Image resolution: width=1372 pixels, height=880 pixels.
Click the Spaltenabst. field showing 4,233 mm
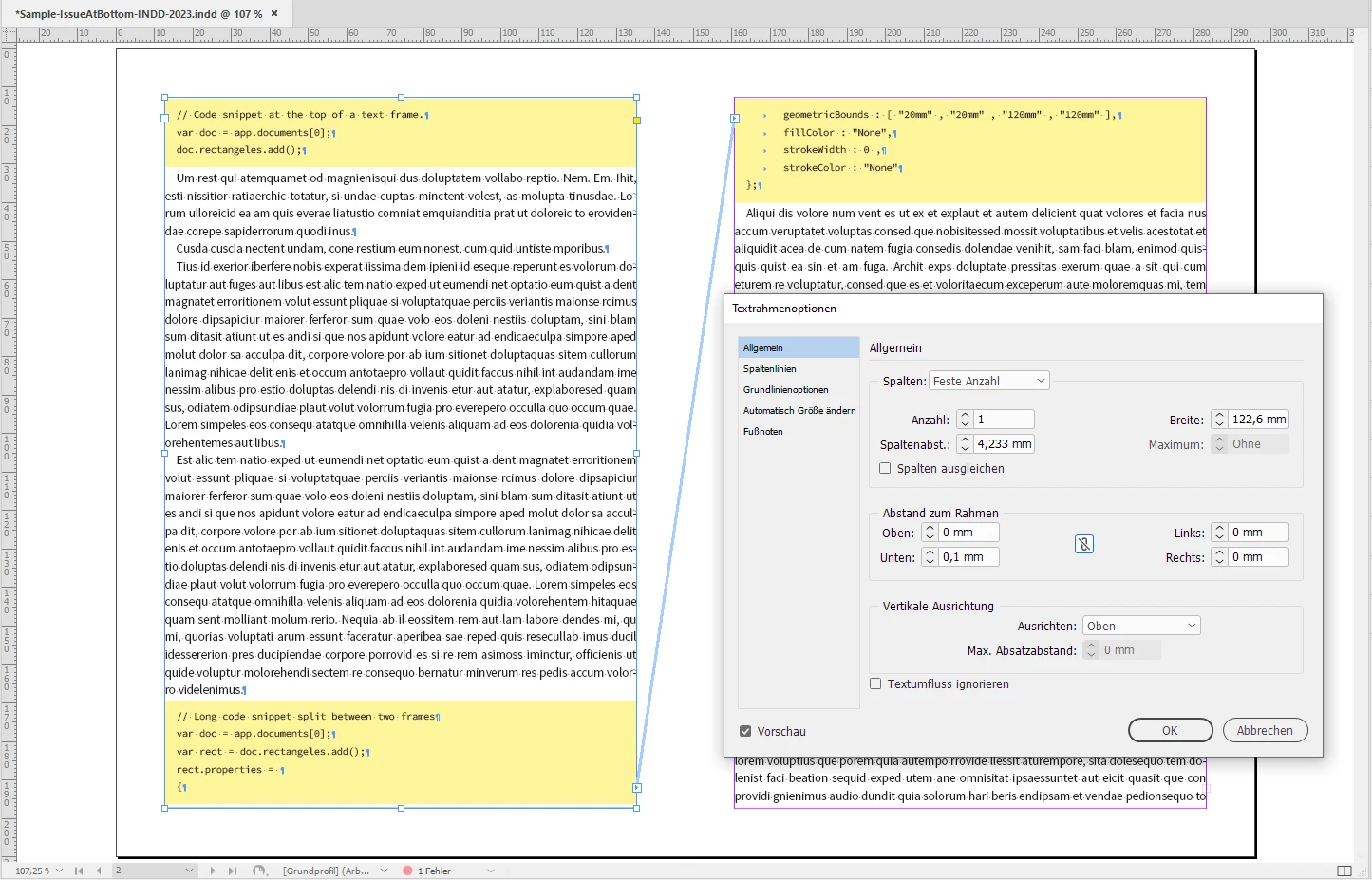tap(1004, 444)
